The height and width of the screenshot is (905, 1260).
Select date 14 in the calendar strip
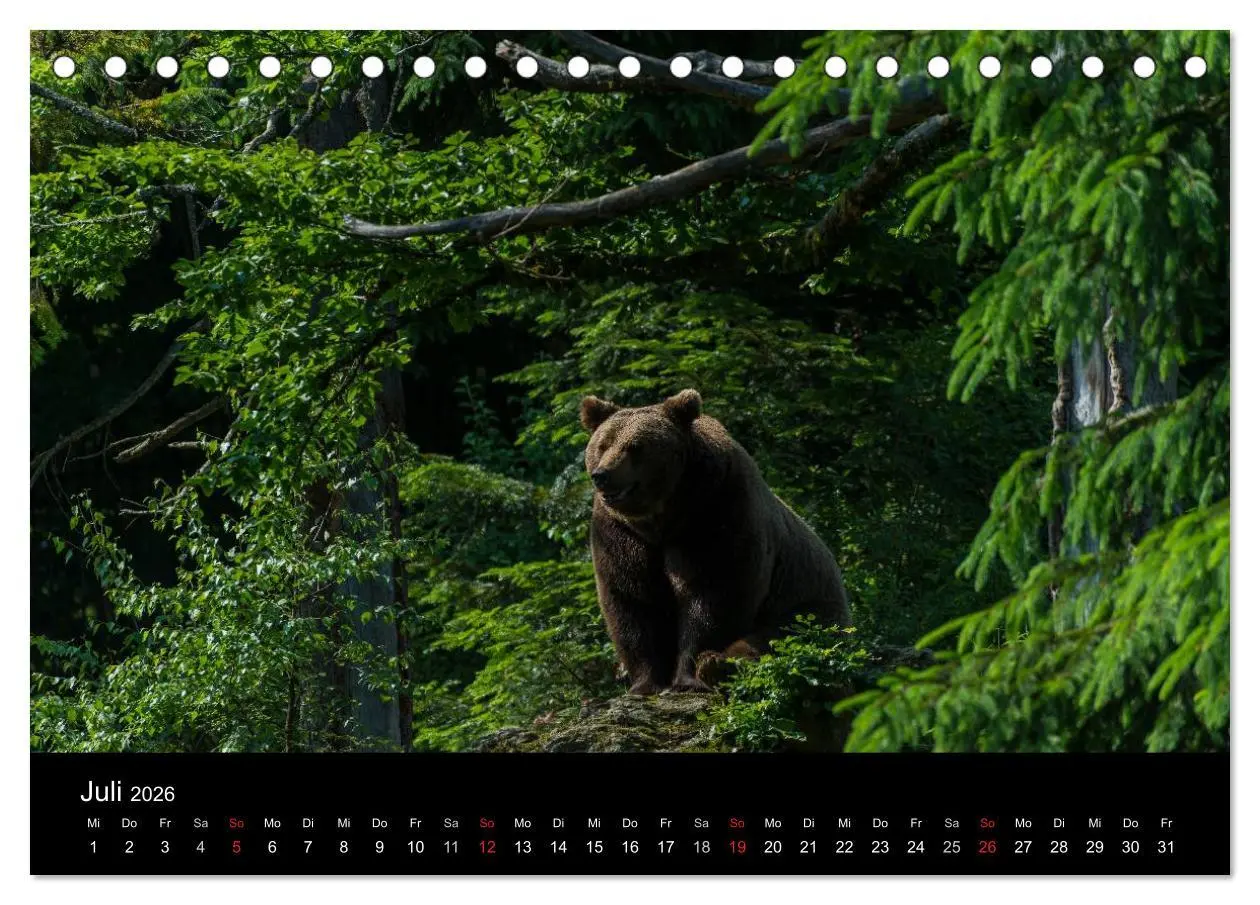pyautogui.click(x=558, y=847)
